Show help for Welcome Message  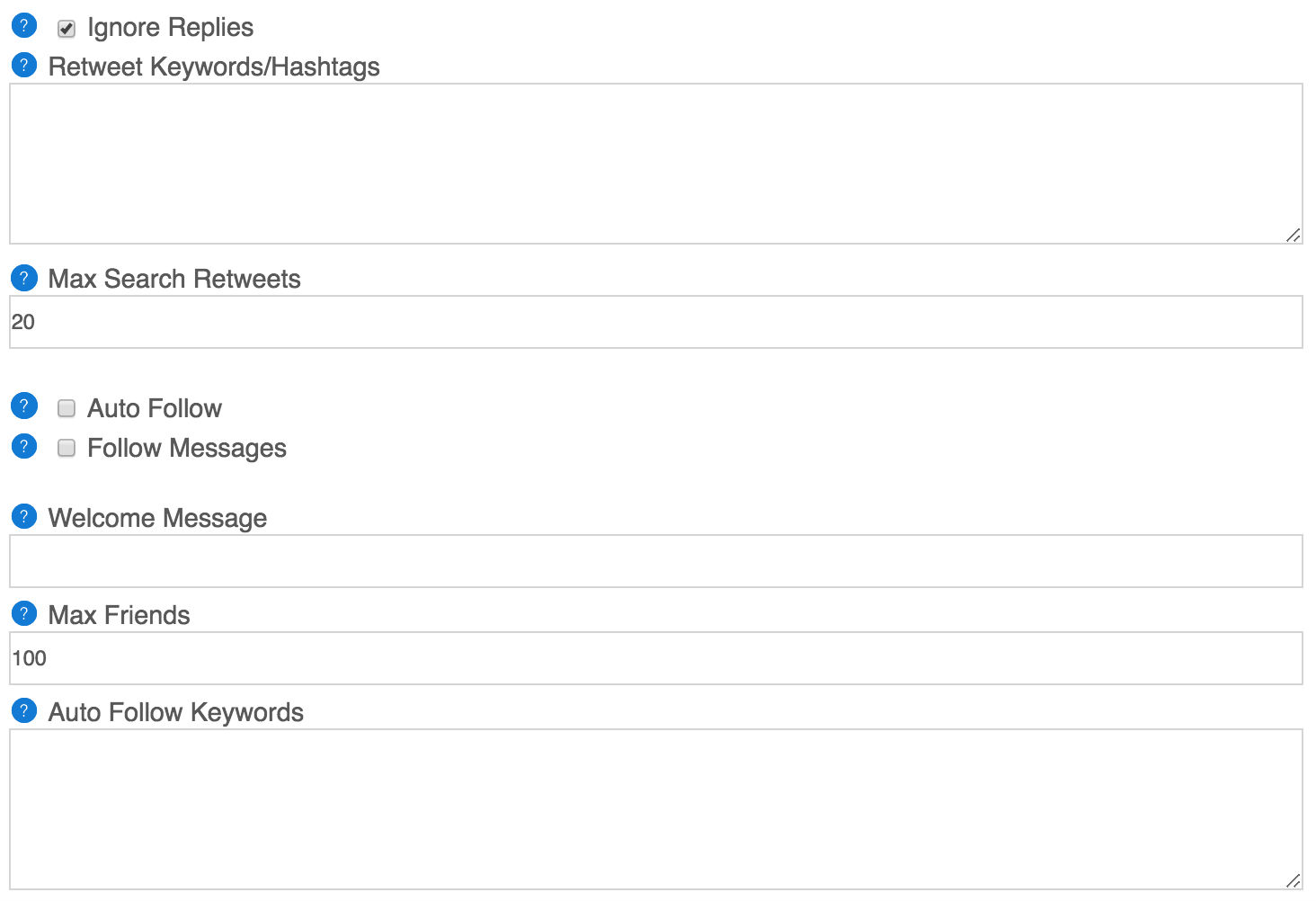[24, 516]
